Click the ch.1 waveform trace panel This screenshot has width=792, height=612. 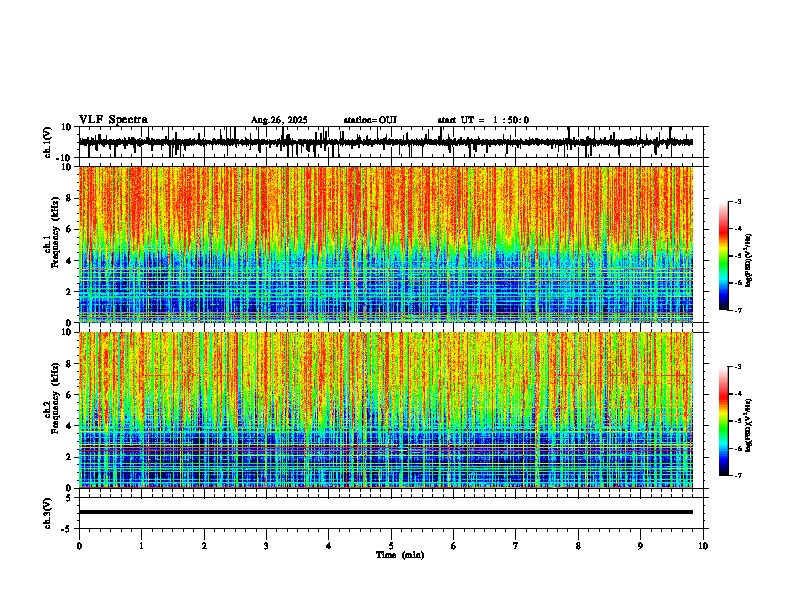pos(393,142)
